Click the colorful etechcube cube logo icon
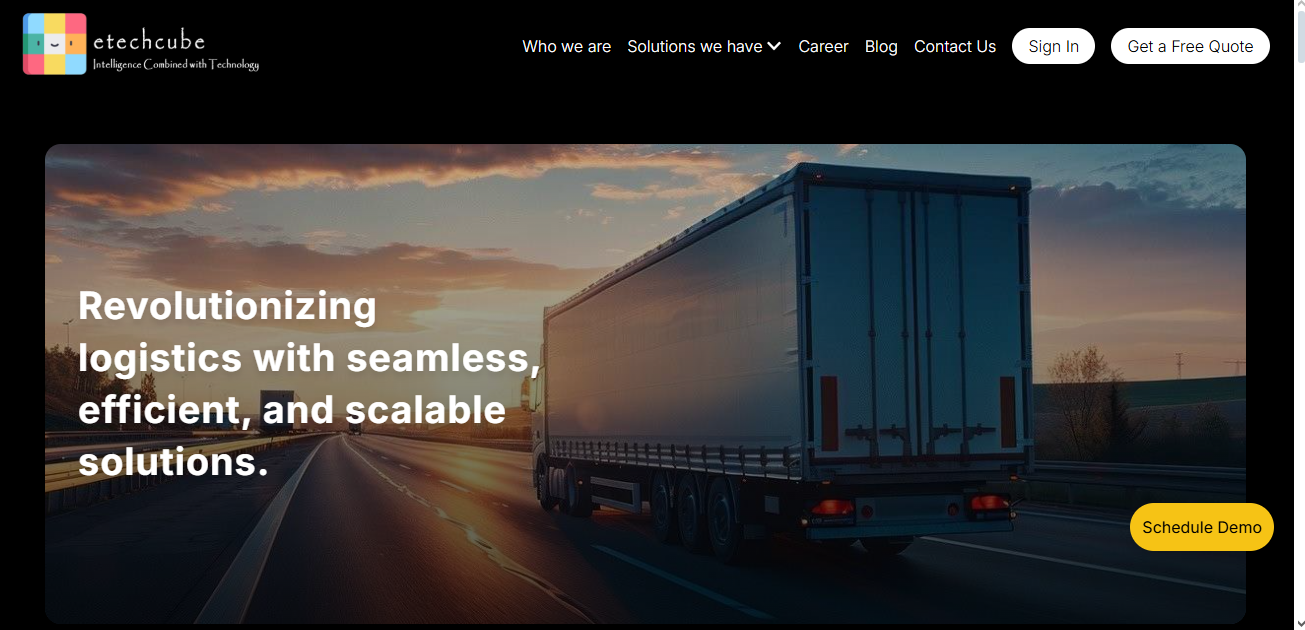 (54, 44)
